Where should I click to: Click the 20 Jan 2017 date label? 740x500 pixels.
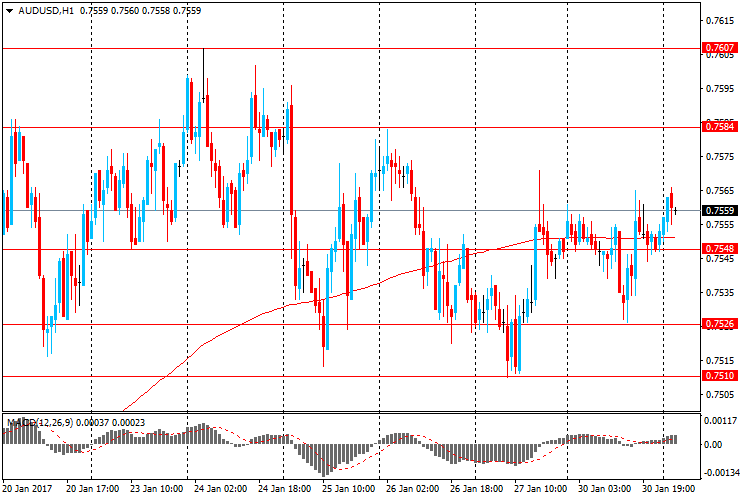[27, 490]
